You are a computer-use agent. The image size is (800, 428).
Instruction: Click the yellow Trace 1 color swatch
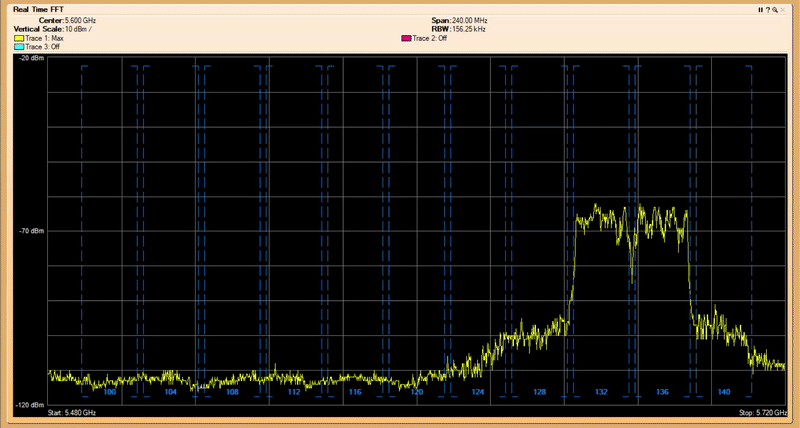coord(19,38)
